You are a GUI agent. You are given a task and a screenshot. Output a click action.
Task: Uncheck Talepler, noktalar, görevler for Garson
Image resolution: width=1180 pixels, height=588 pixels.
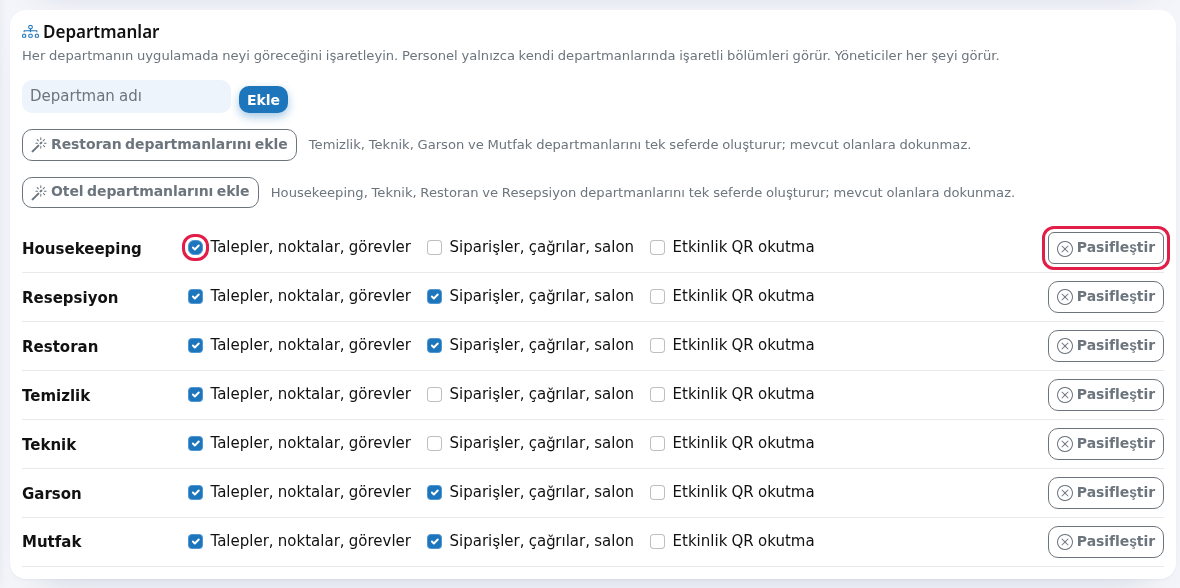tap(196, 493)
